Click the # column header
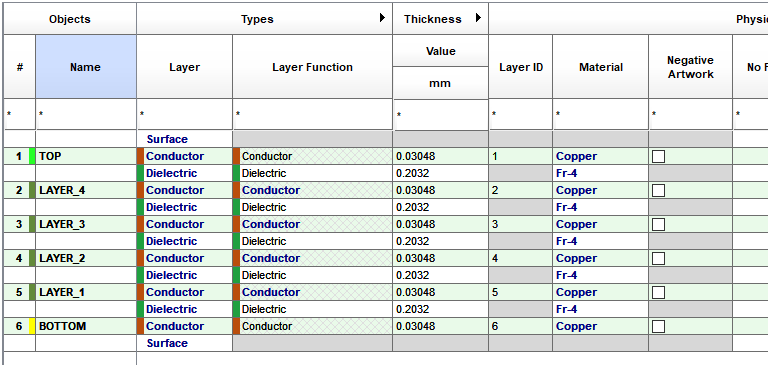 point(20,67)
